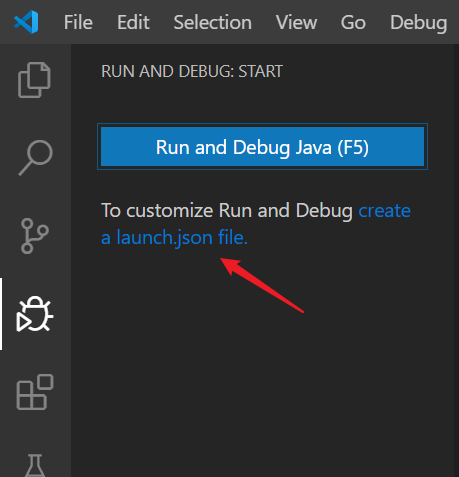Open the Debug menu
The width and height of the screenshot is (459, 477).
pos(419,23)
